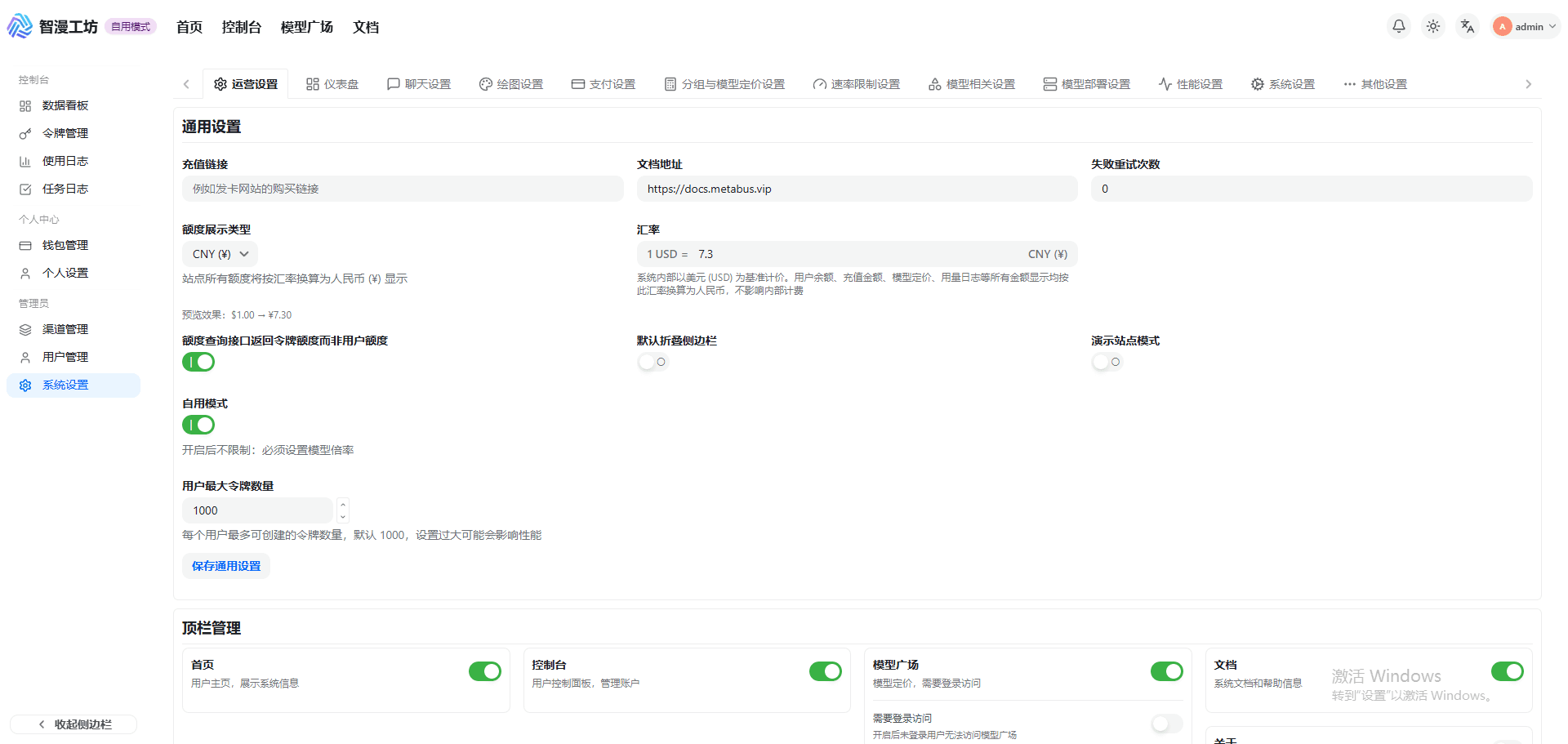Toggle the 文档 top bar switch

[1508, 671]
